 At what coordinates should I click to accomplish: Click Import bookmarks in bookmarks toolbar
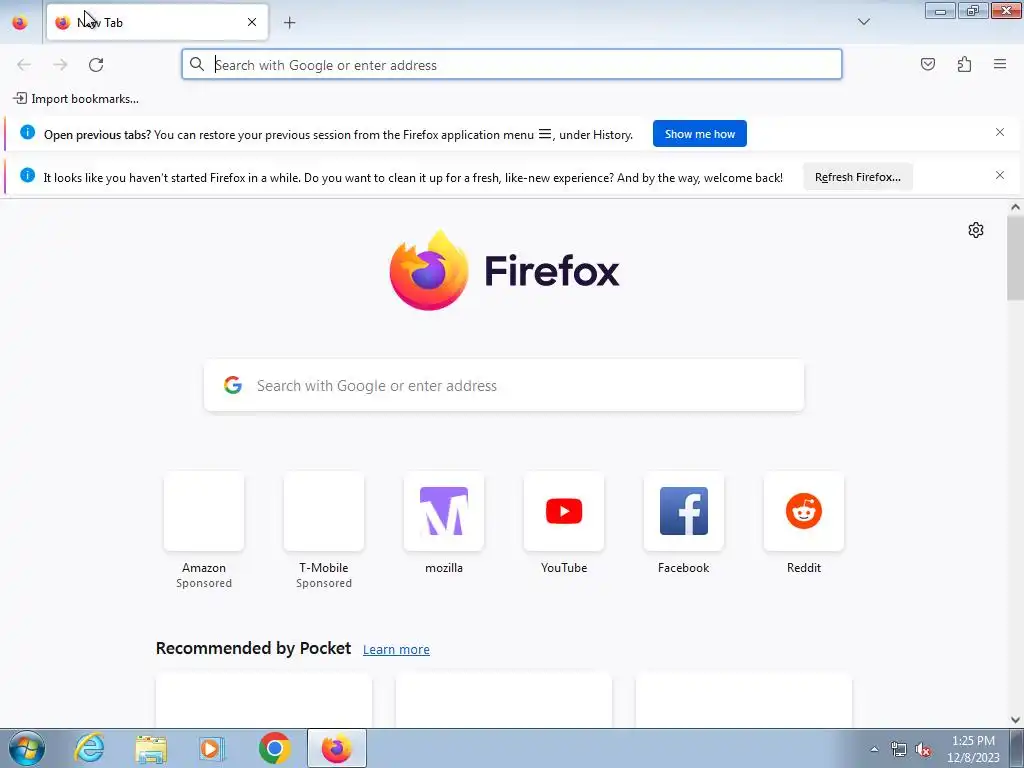coord(76,99)
